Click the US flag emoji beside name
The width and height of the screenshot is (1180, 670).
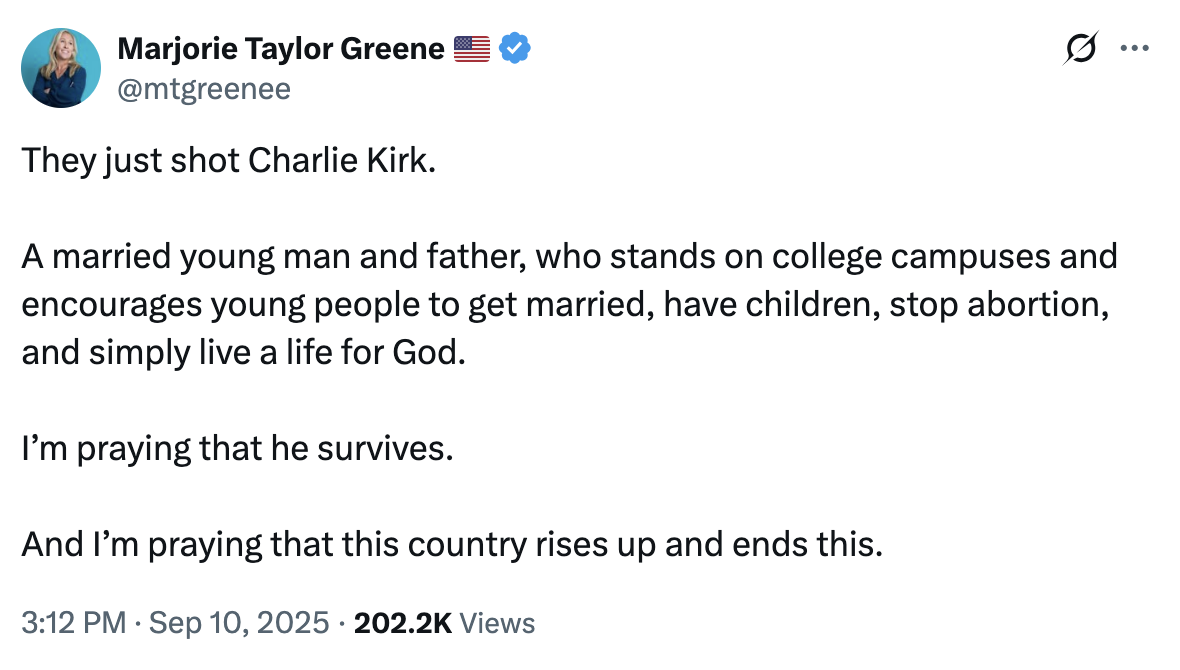click(471, 47)
